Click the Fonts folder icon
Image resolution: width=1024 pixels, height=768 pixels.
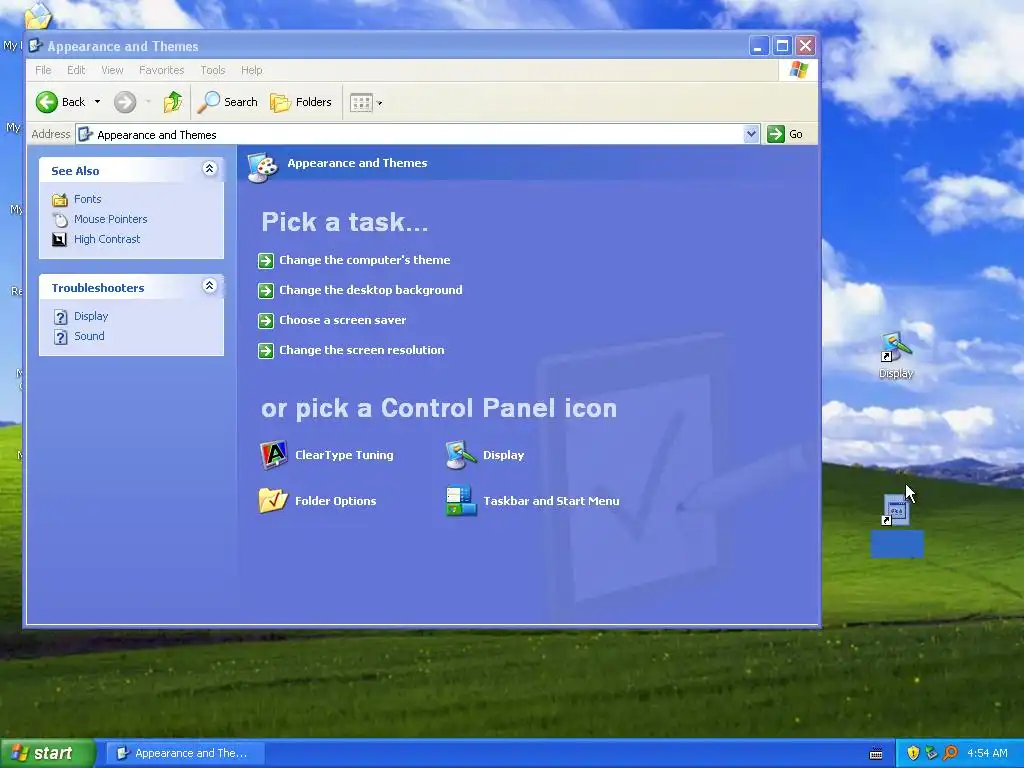tap(60, 199)
